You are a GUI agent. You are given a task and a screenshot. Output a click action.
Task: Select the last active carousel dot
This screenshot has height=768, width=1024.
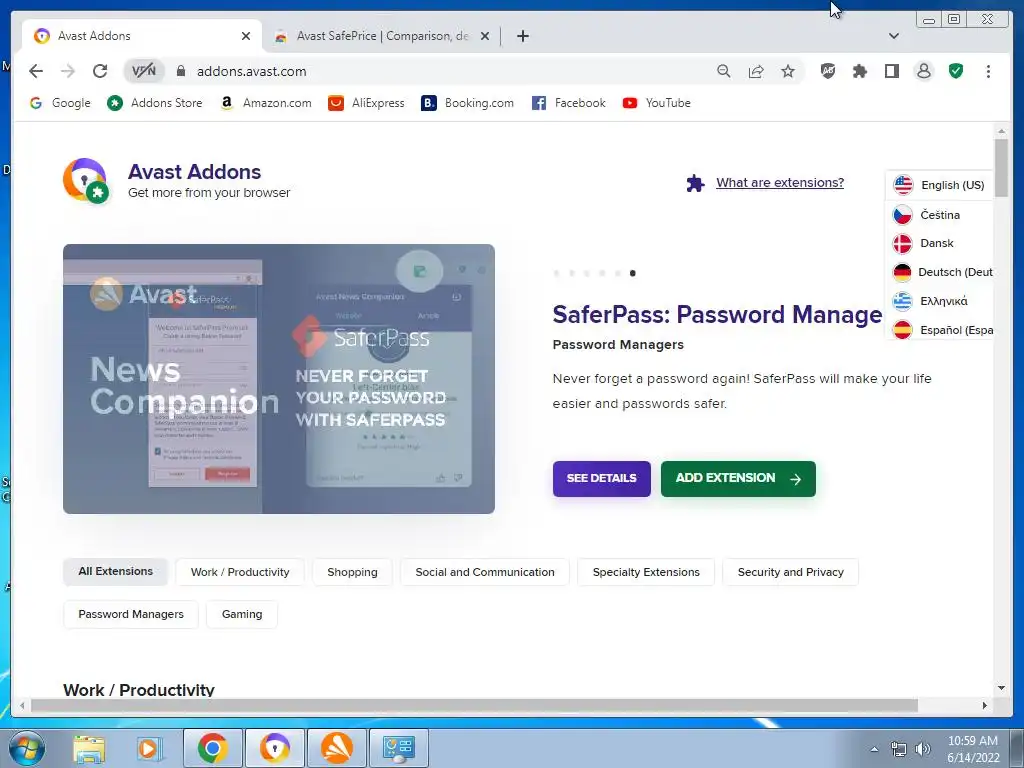pyautogui.click(x=632, y=273)
